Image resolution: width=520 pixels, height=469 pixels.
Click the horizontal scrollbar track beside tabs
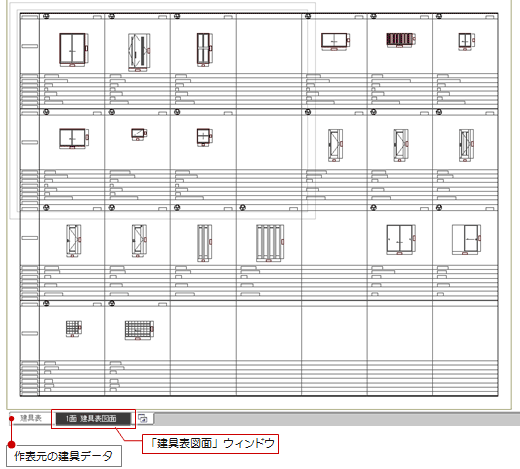click(337, 419)
